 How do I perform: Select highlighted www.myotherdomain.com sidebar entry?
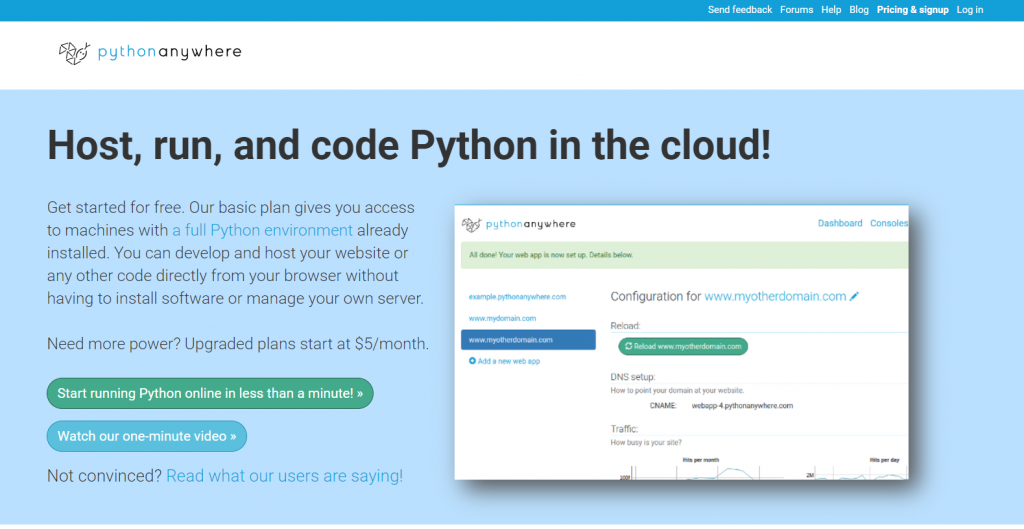pyautogui.click(x=528, y=340)
